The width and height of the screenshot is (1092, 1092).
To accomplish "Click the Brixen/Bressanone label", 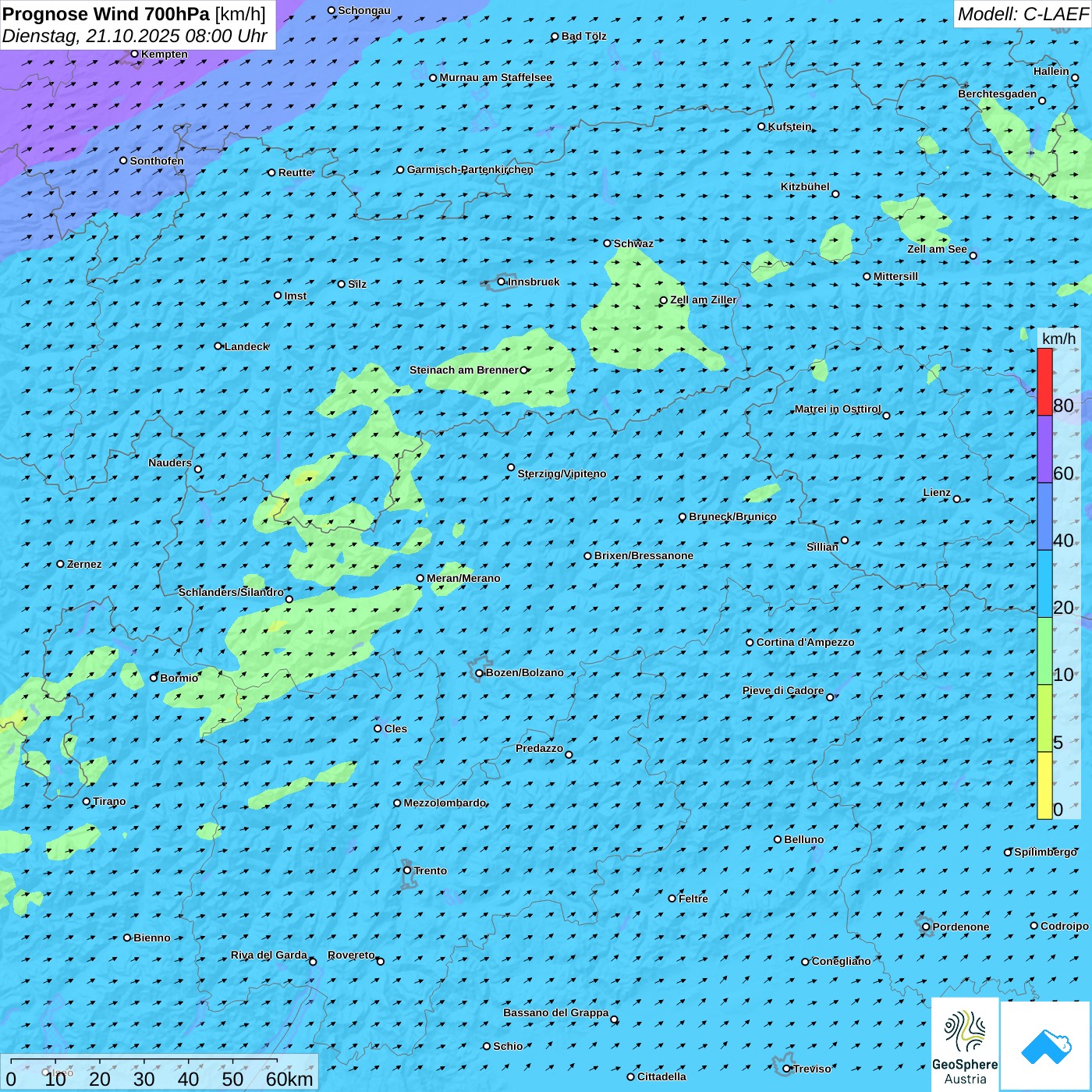I will pyautogui.click(x=643, y=555).
